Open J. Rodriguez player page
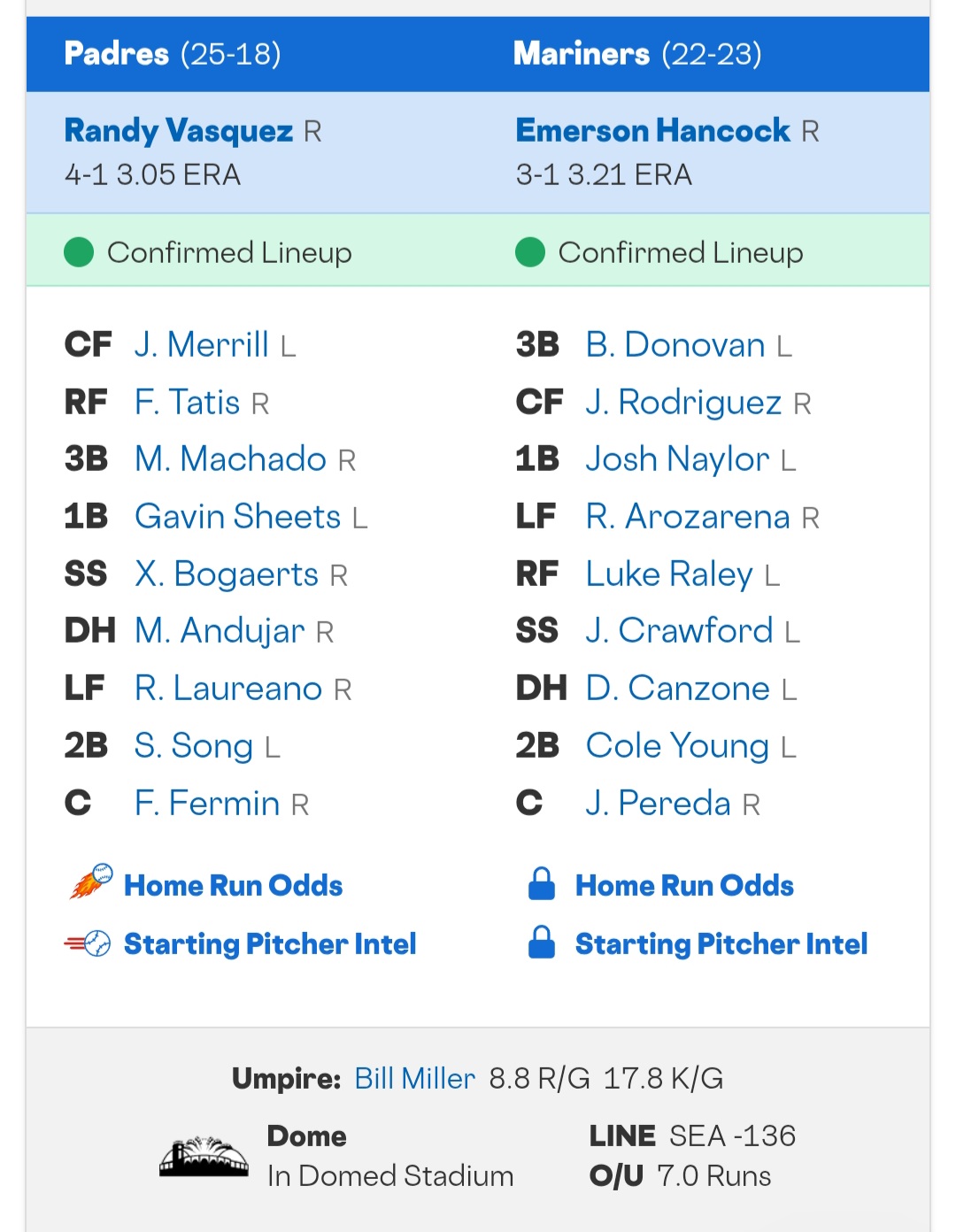The height and width of the screenshot is (1232, 956). click(683, 403)
